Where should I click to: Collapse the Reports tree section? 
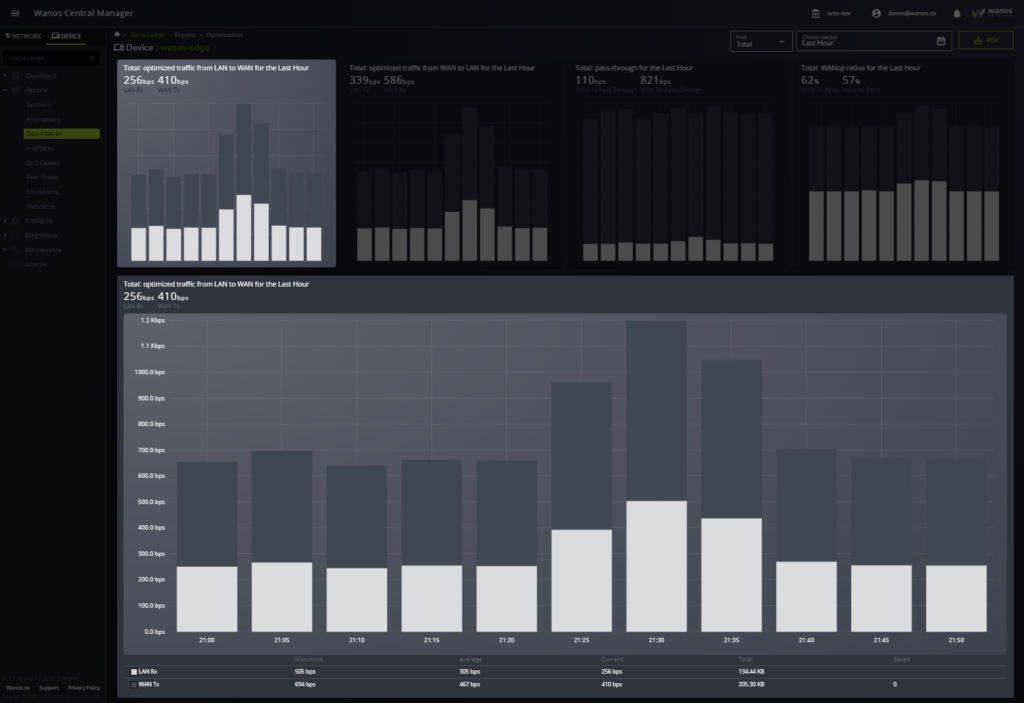tap(5, 90)
